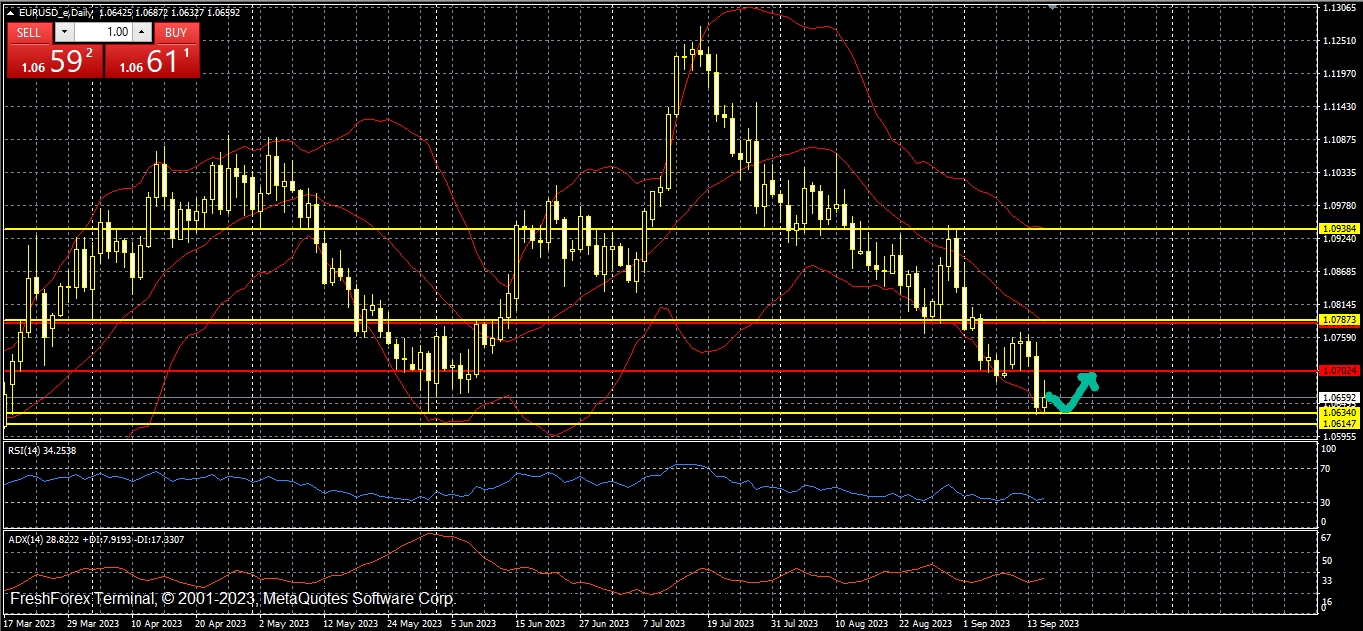Image resolution: width=1363 pixels, height=631 pixels.
Task: Click the SELL button in trading panel
Action: pos(29,32)
